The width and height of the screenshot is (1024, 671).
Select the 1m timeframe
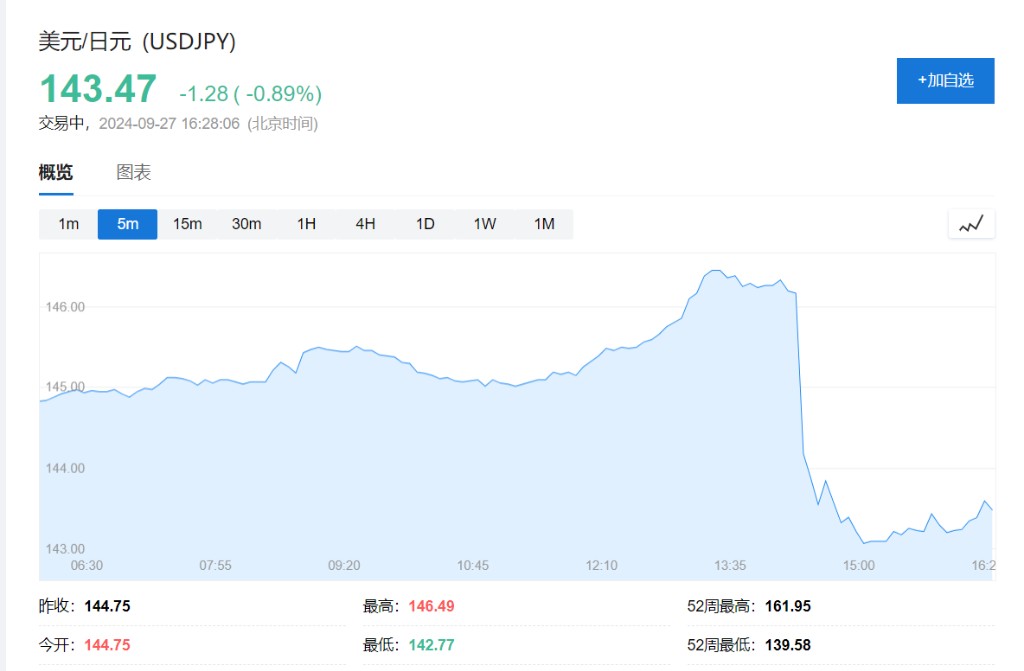(68, 224)
